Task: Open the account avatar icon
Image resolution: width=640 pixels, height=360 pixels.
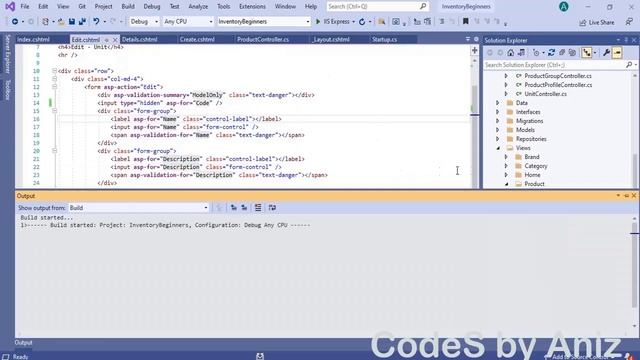Action: click(564, 7)
